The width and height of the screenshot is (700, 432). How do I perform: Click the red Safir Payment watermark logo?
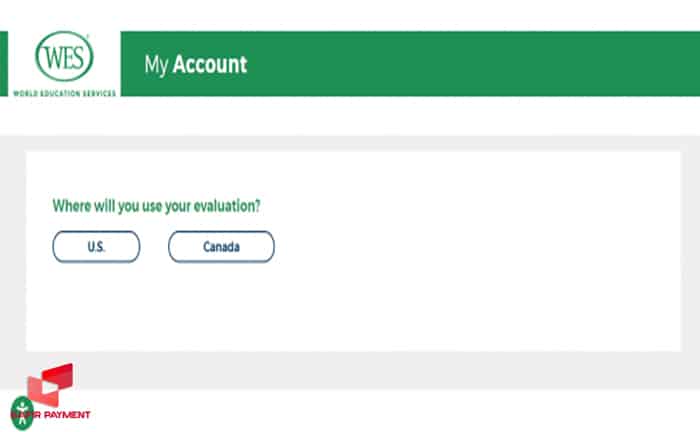tap(55, 385)
